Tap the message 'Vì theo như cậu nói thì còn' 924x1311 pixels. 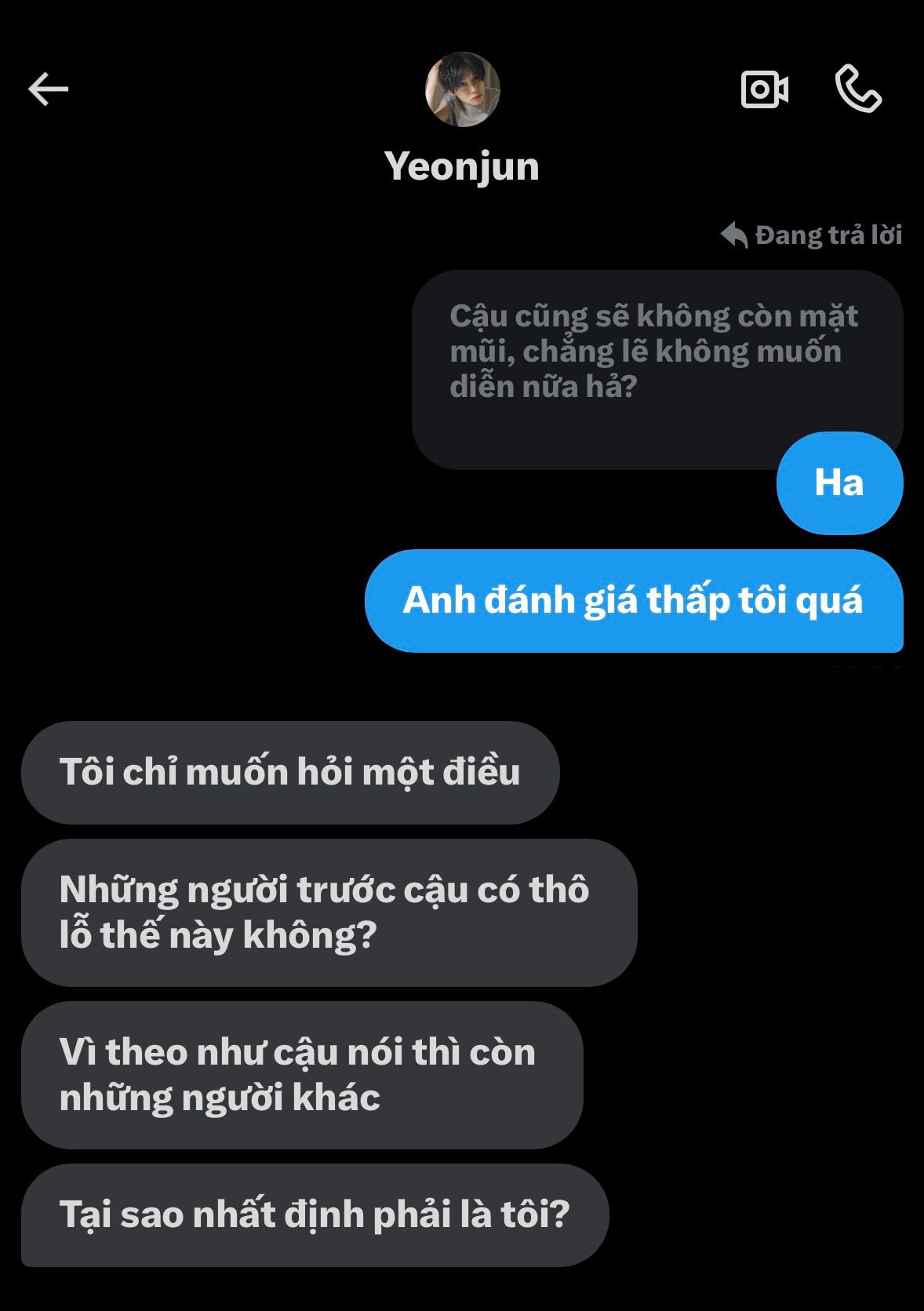click(302, 1075)
